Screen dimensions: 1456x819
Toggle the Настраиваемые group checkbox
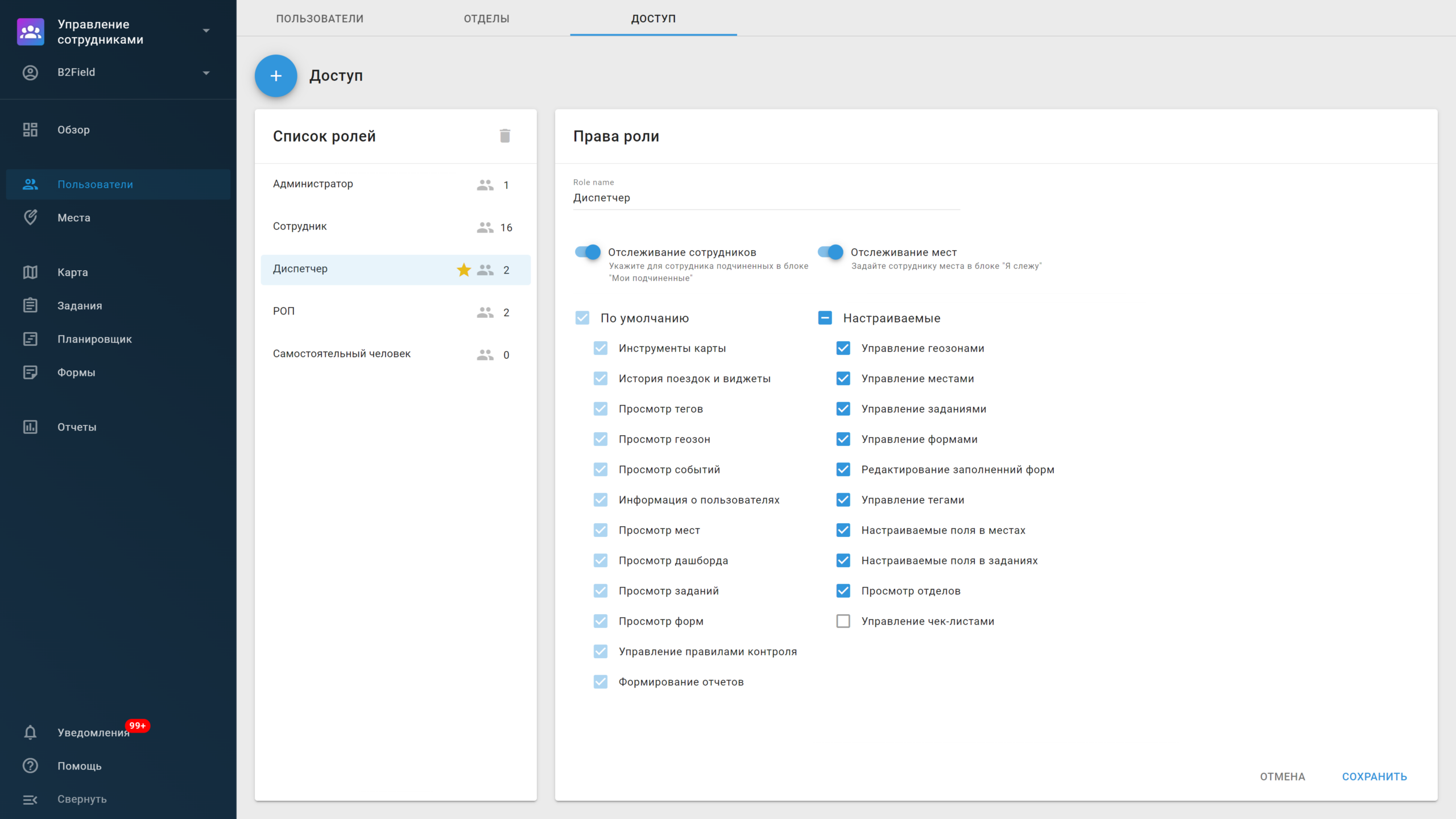(x=825, y=318)
